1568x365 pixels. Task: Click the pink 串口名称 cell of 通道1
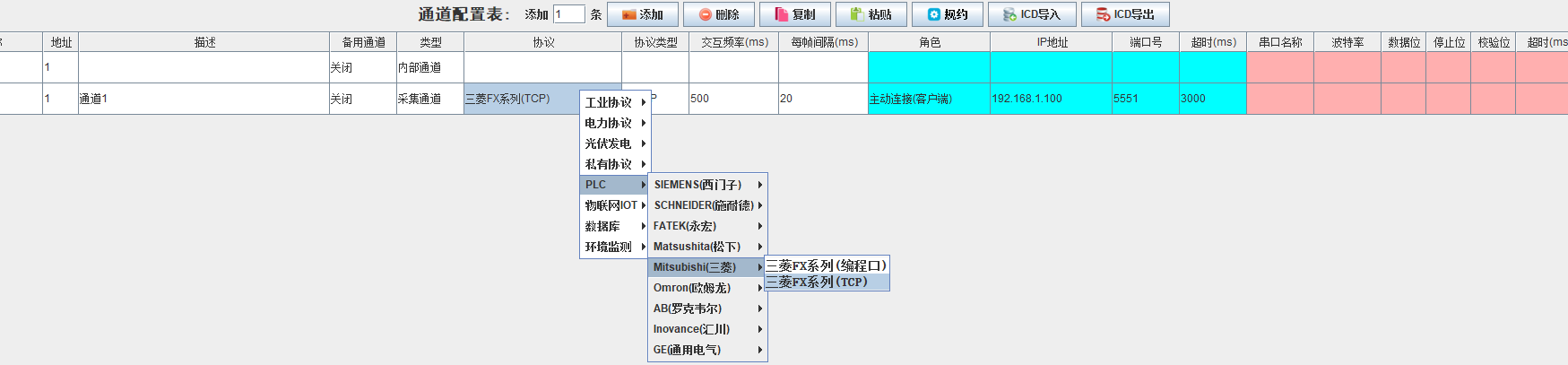[1279, 99]
